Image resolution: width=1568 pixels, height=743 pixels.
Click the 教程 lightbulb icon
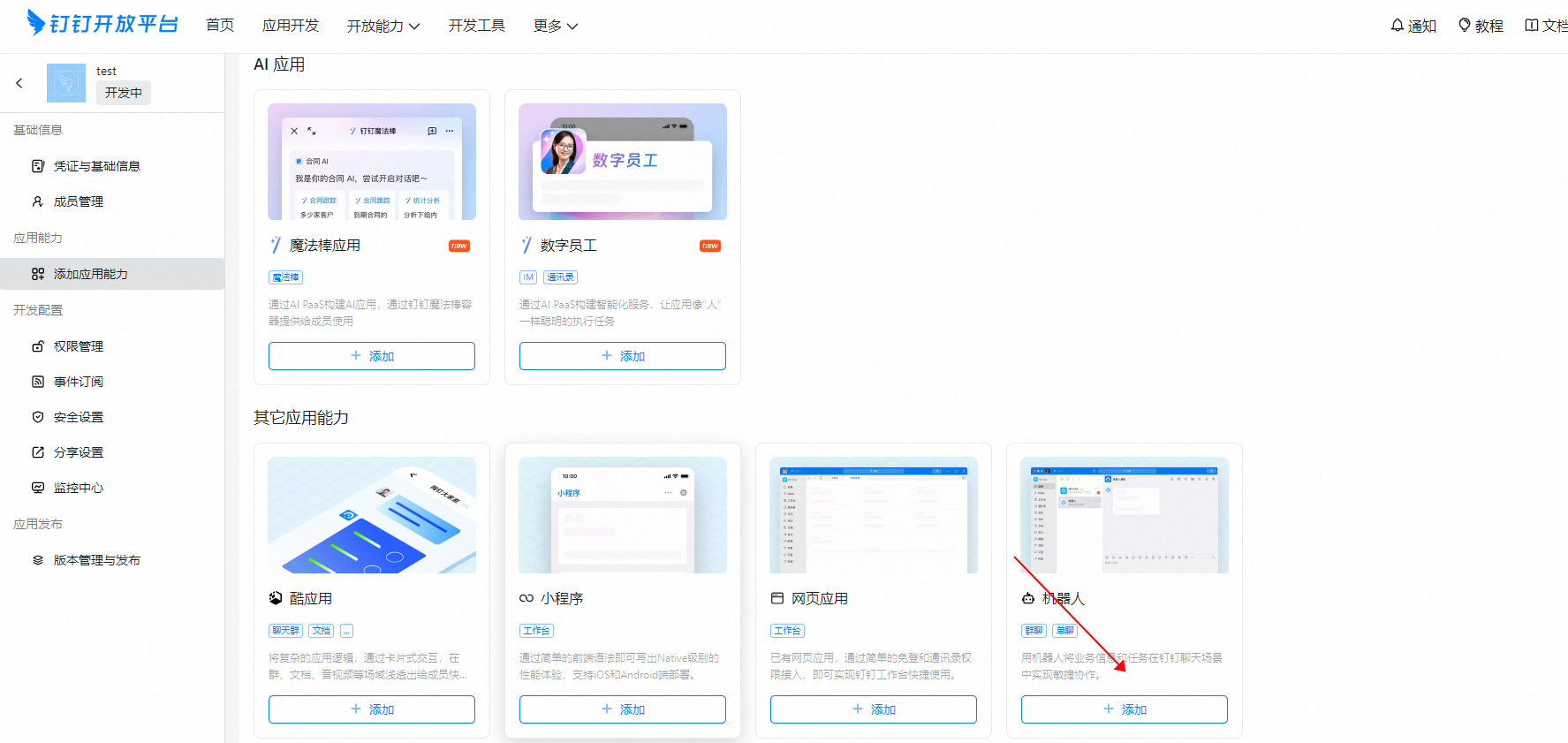pos(1465,26)
